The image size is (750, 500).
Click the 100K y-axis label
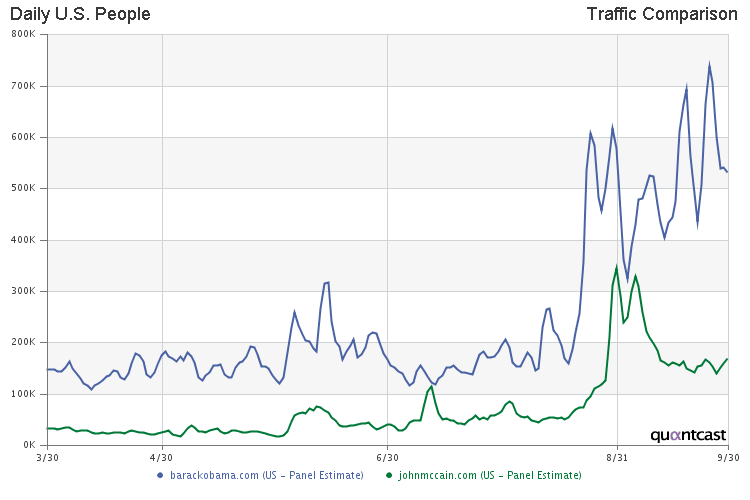tap(23, 394)
